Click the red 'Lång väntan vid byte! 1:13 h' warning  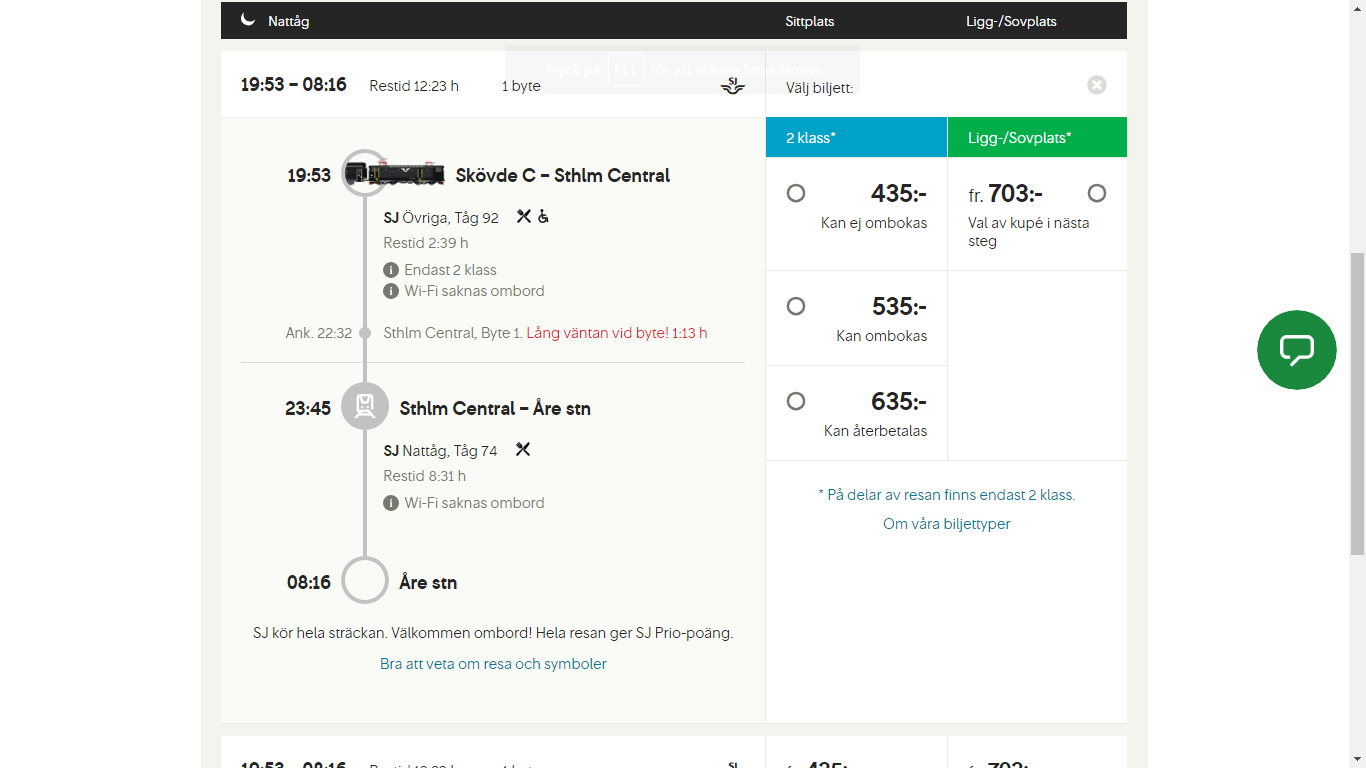coord(617,333)
